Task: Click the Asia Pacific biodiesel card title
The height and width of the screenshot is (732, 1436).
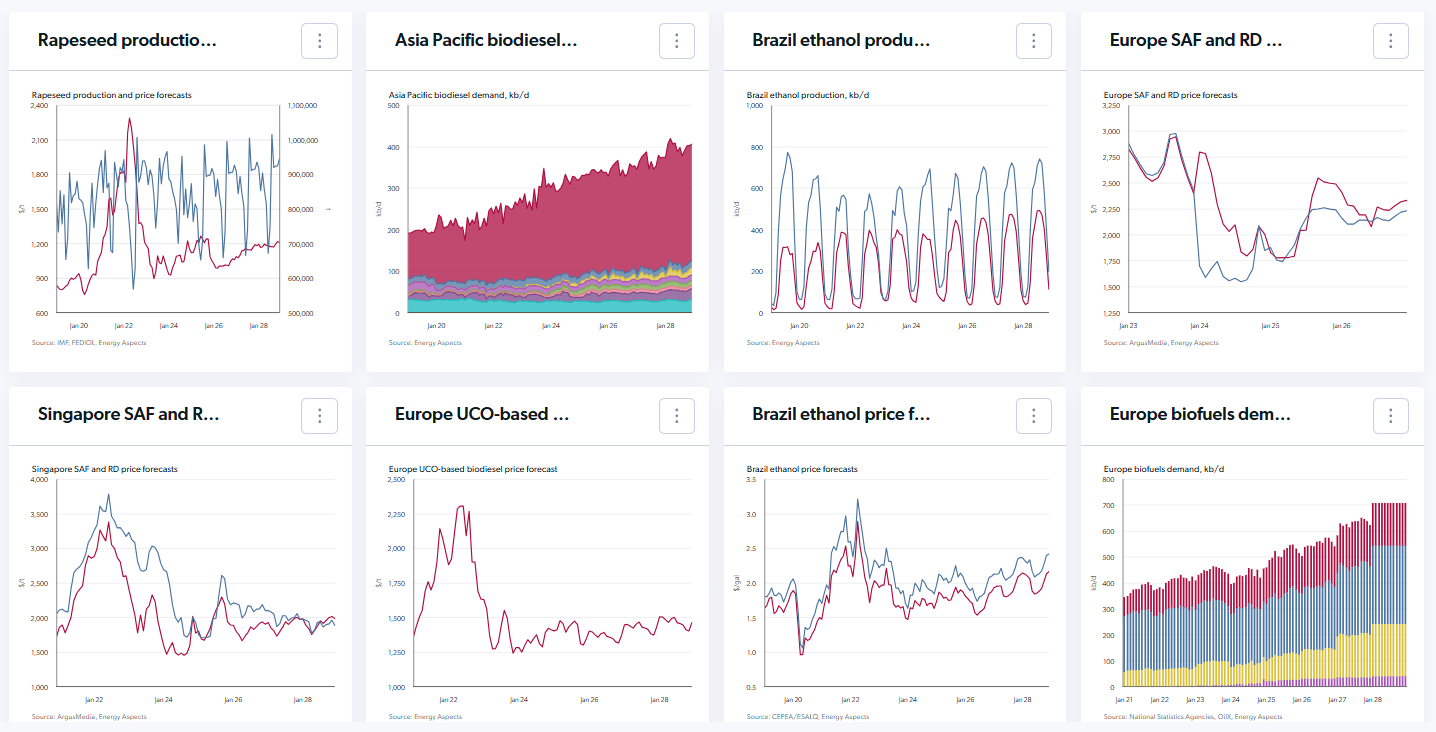Action: tap(486, 41)
